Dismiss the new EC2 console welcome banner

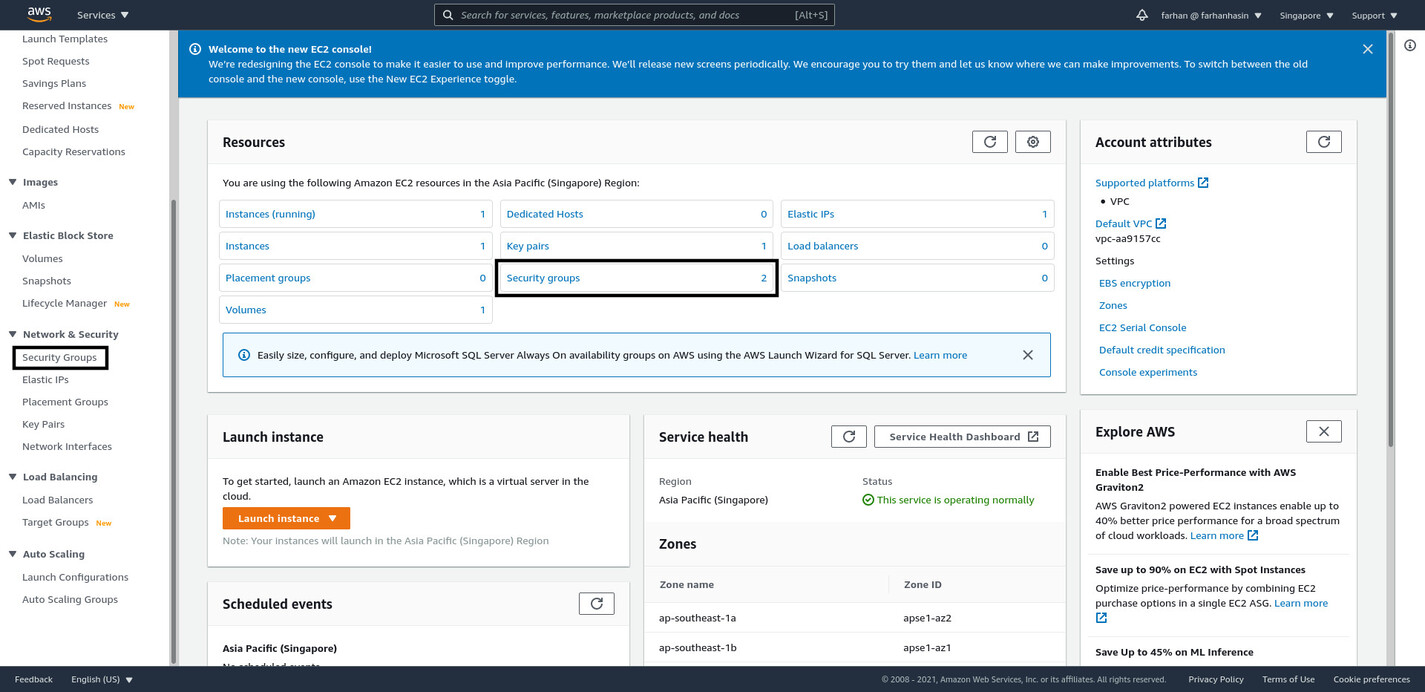[1367, 47]
